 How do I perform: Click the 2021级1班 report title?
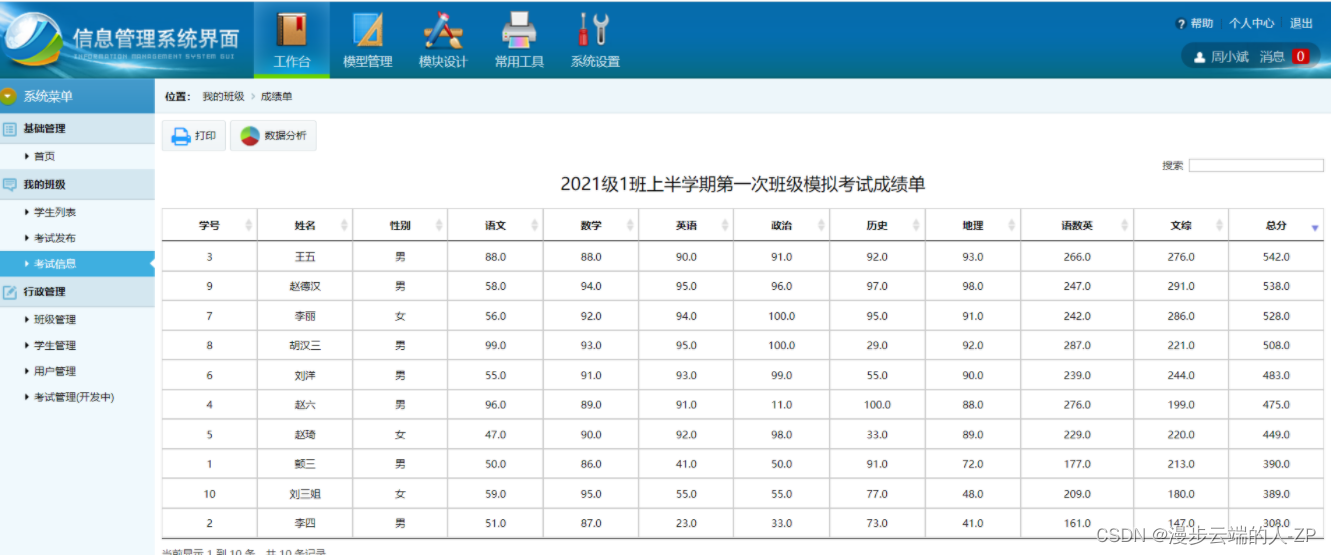coord(743,184)
